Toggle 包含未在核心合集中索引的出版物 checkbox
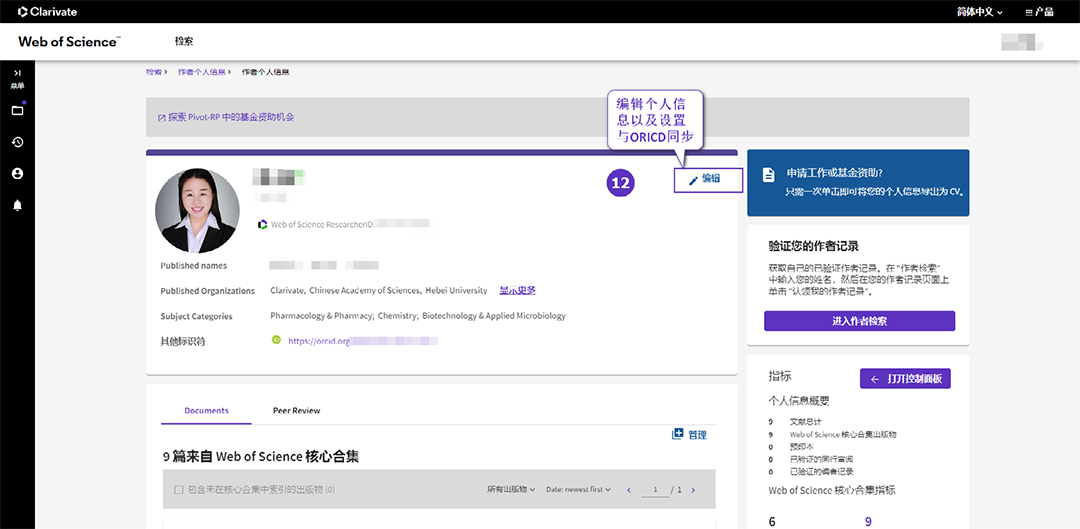 179,490
